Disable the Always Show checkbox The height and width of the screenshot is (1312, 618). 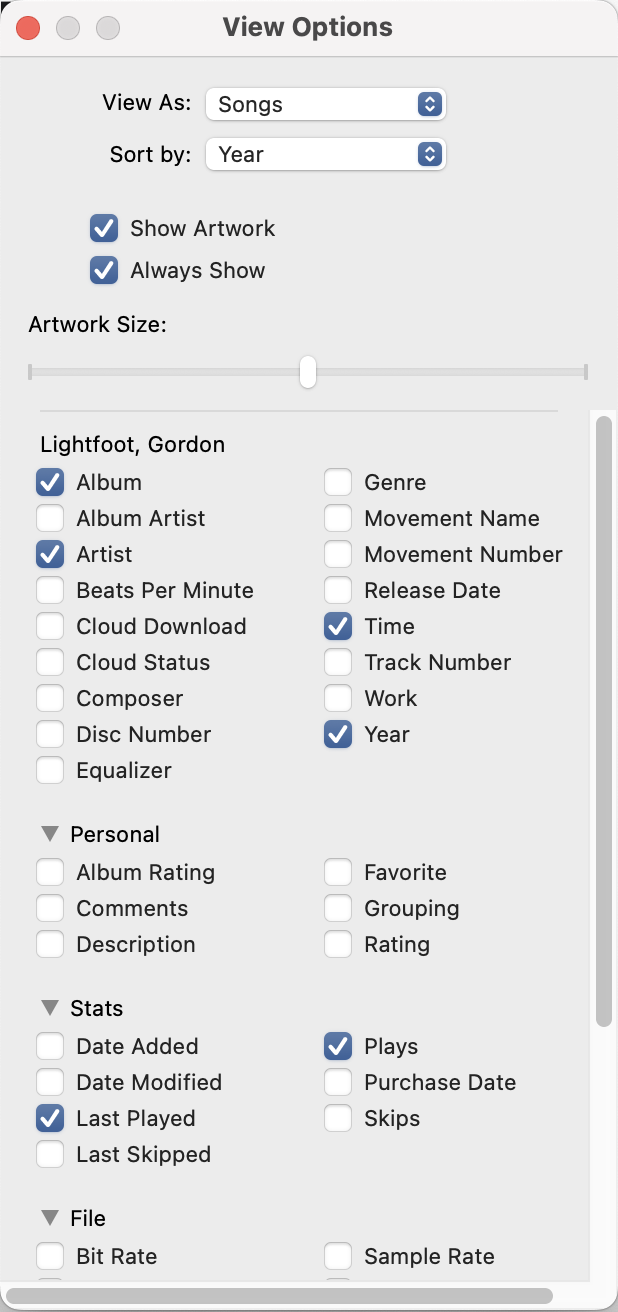[x=104, y=270]
